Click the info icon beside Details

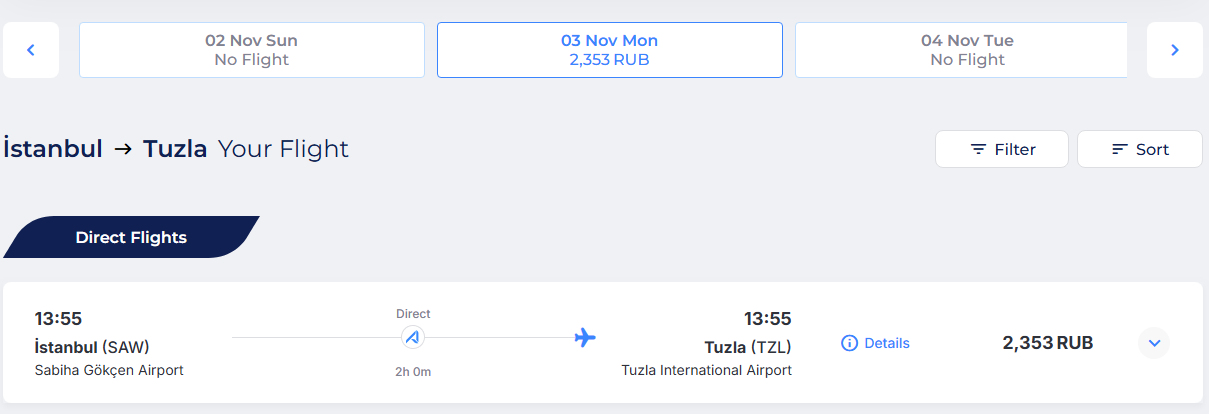[850, 343]
